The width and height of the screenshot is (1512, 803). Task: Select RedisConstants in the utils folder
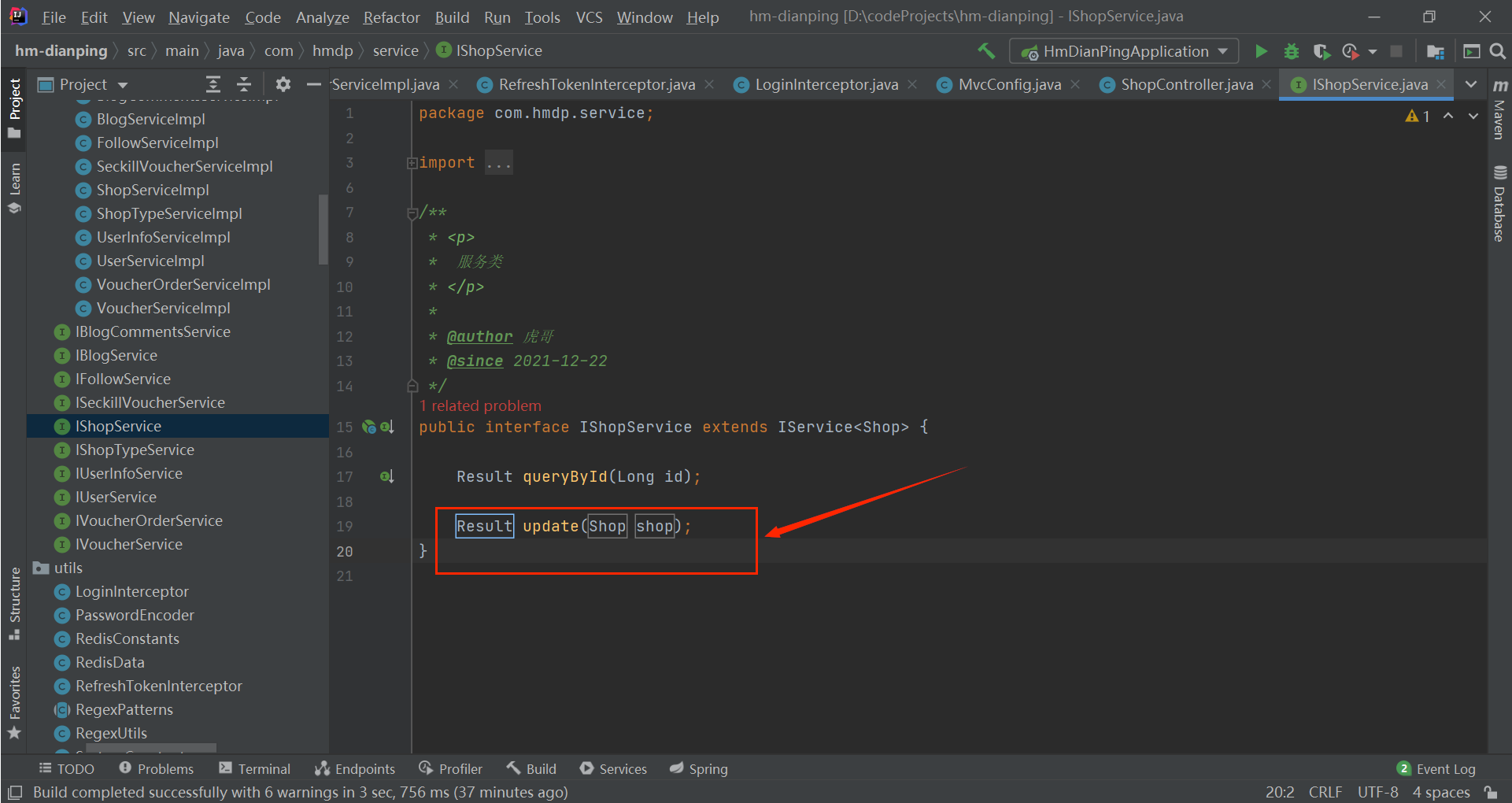pos(127,638)
